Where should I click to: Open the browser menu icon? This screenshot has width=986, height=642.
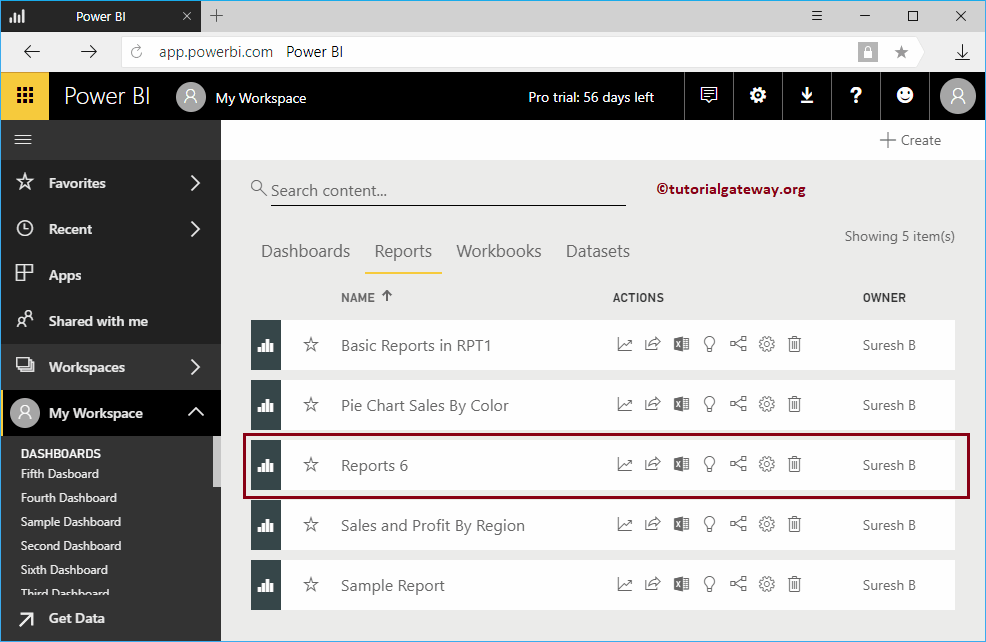817,16
